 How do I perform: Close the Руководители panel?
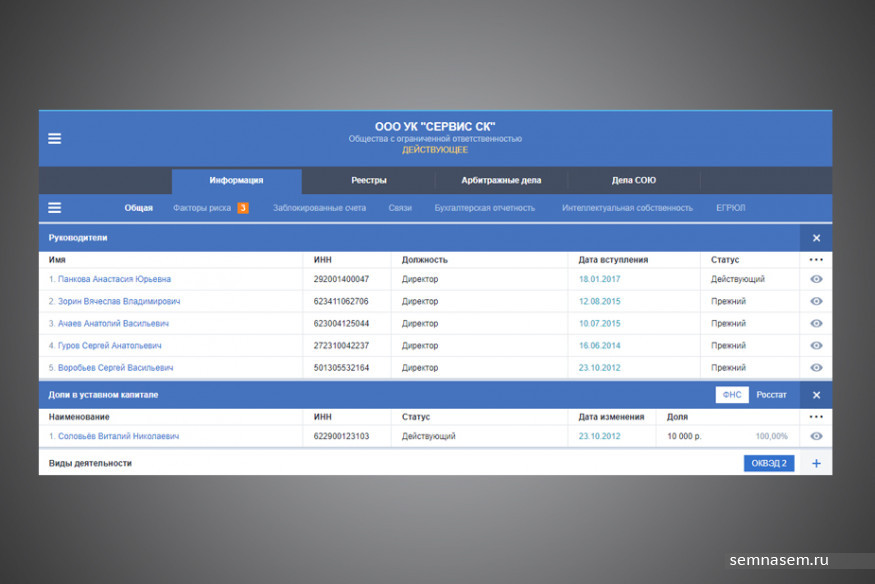[x=816, y=238]
